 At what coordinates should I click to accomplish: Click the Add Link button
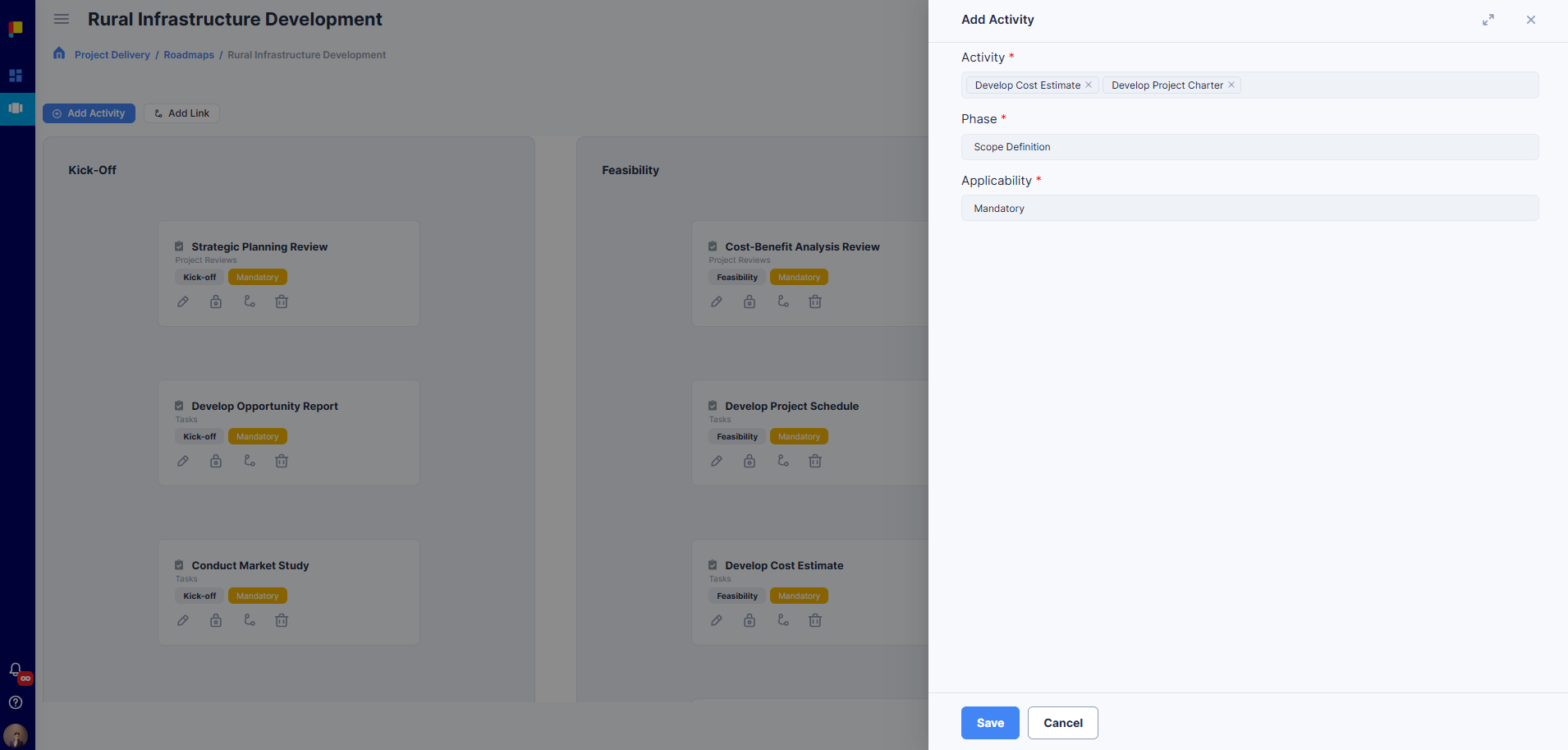tap(181, 113)
